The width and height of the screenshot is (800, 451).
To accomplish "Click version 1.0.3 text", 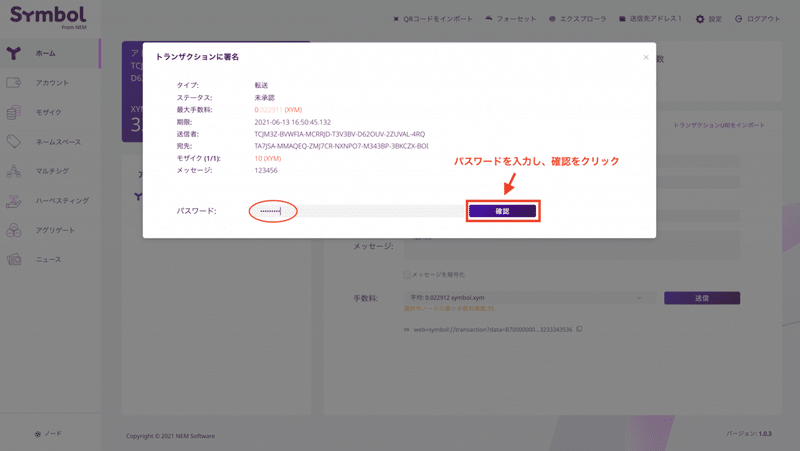I will (x=765, y=434).
